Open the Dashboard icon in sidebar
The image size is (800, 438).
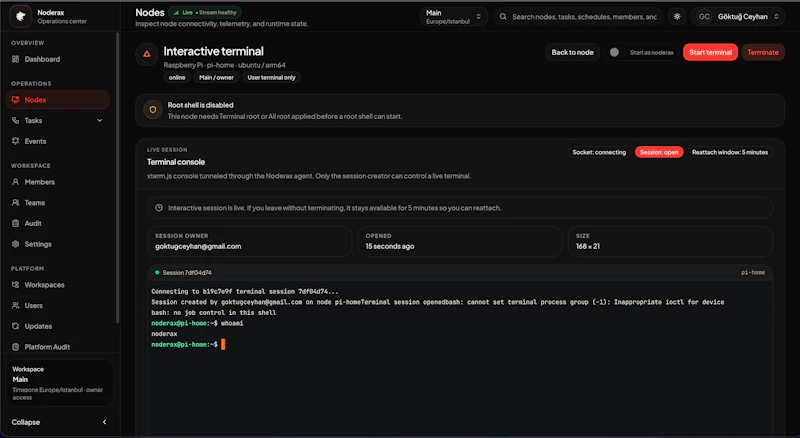pos(15,59)
